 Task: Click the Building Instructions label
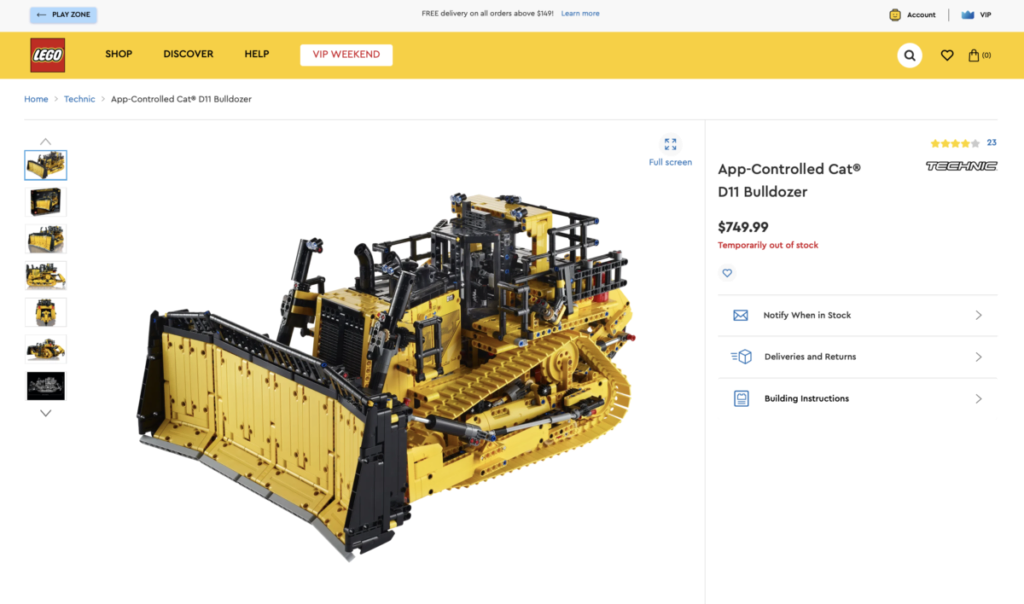tap(807, 398)
